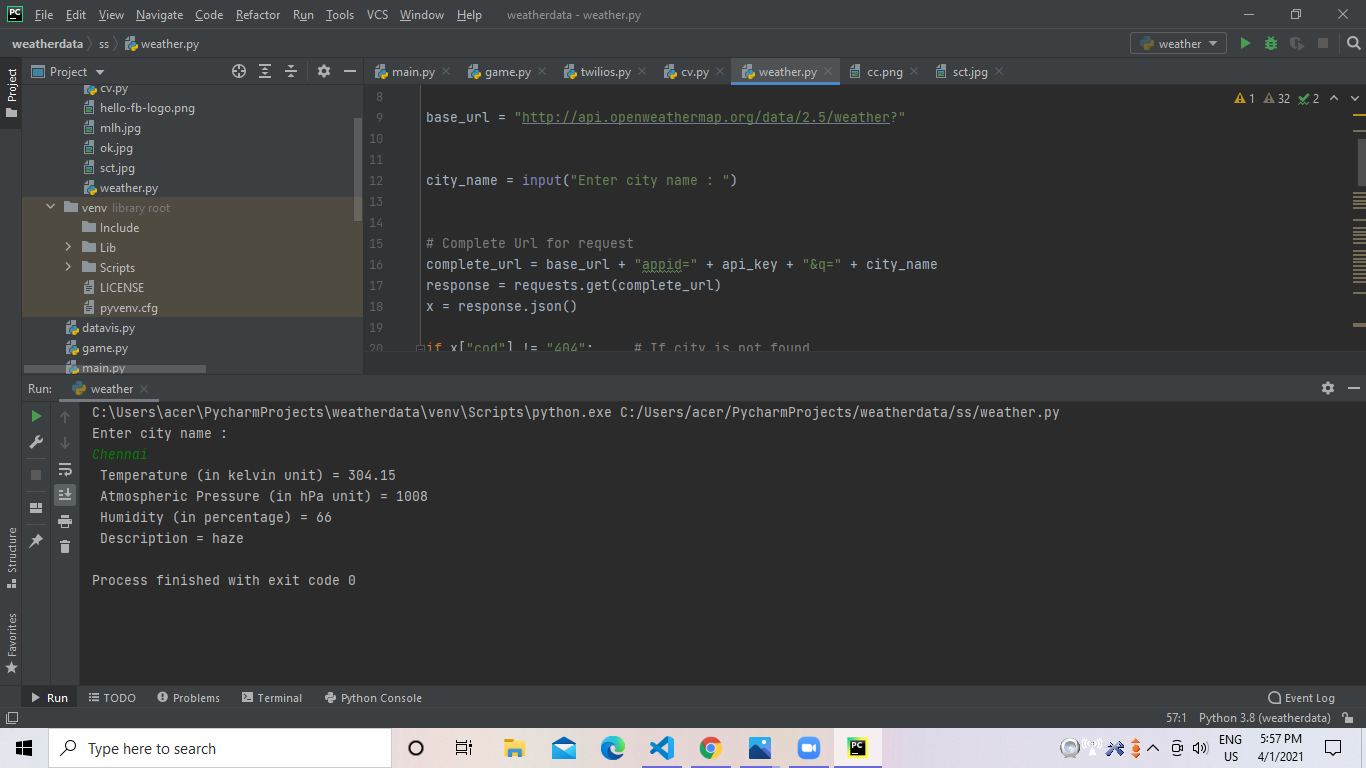Click the Up the stack trace arrow

pos(65,416)
